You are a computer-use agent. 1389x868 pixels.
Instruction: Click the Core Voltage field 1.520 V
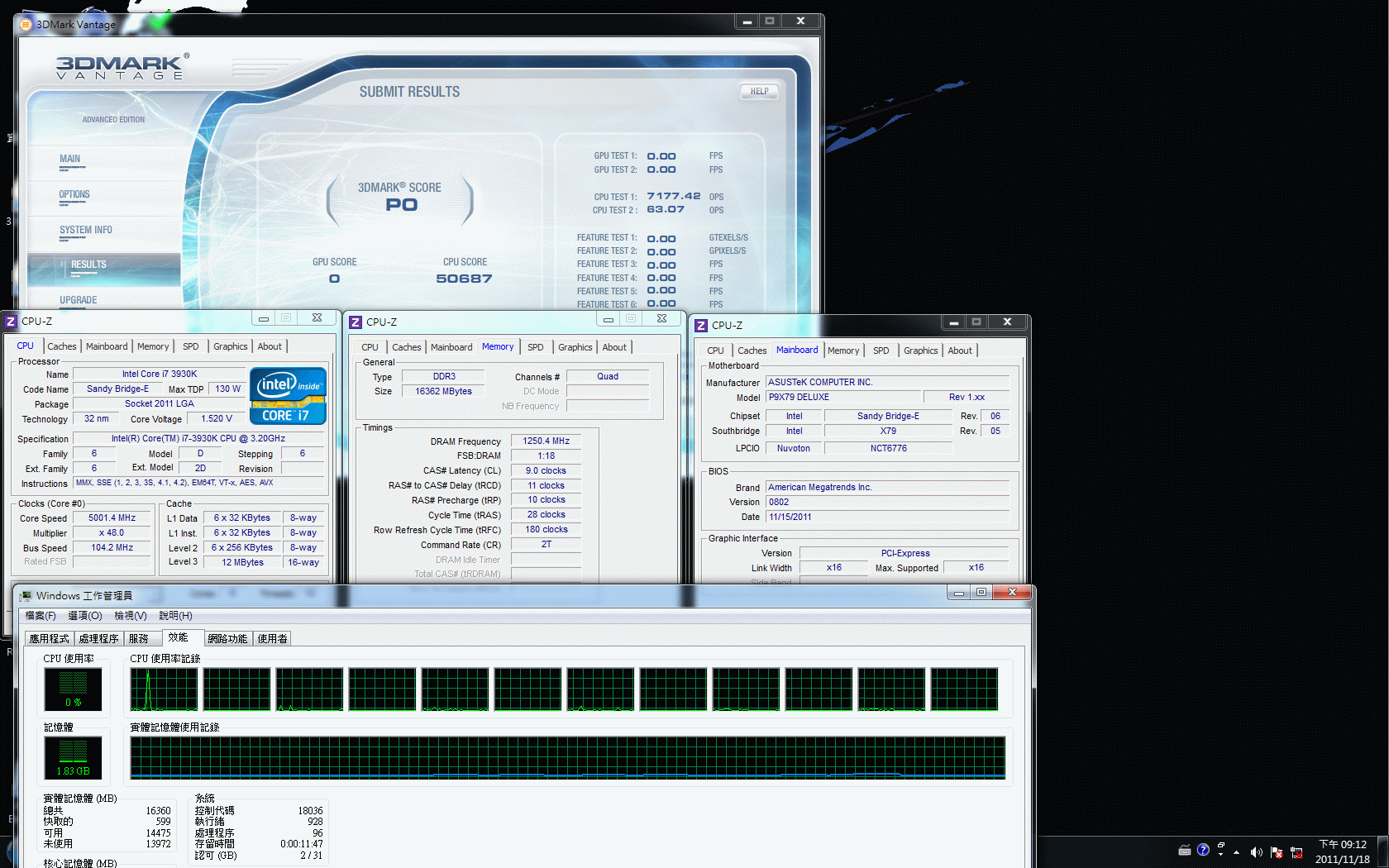click(217, 419)
